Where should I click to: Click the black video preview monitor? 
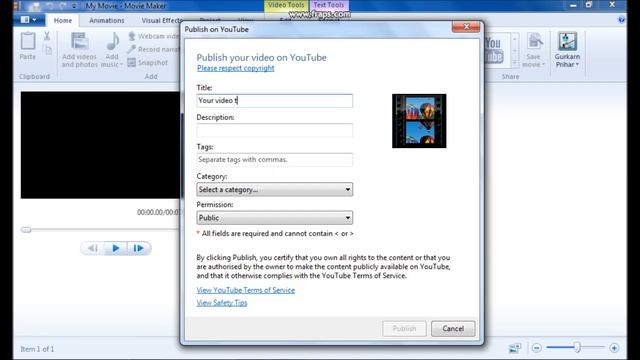pyautogui.click(x=100, y=145)
